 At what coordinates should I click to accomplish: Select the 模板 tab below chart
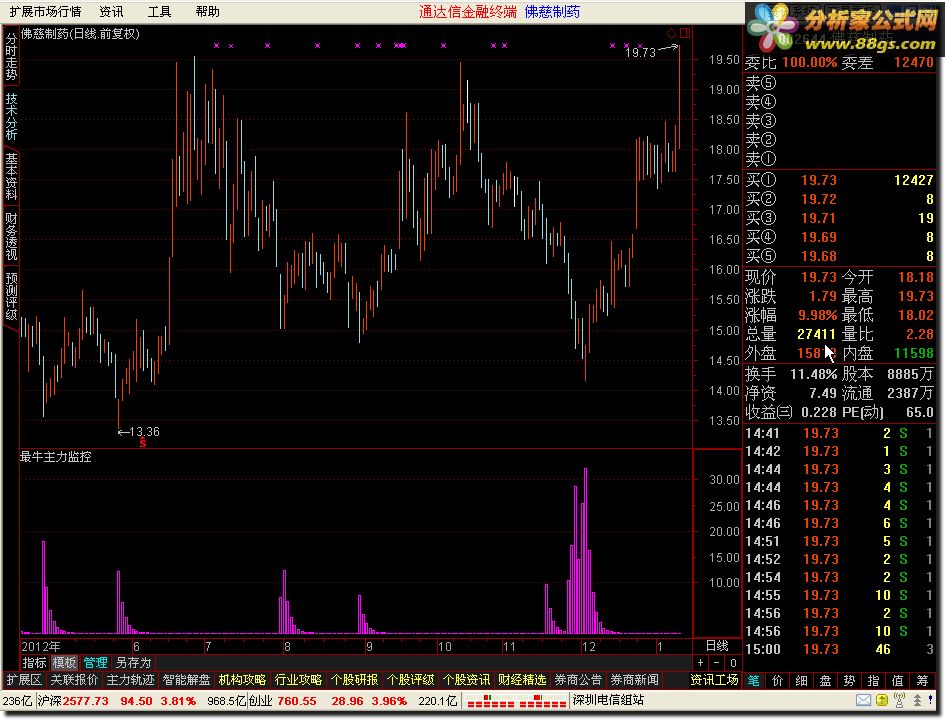click(64, 662)
